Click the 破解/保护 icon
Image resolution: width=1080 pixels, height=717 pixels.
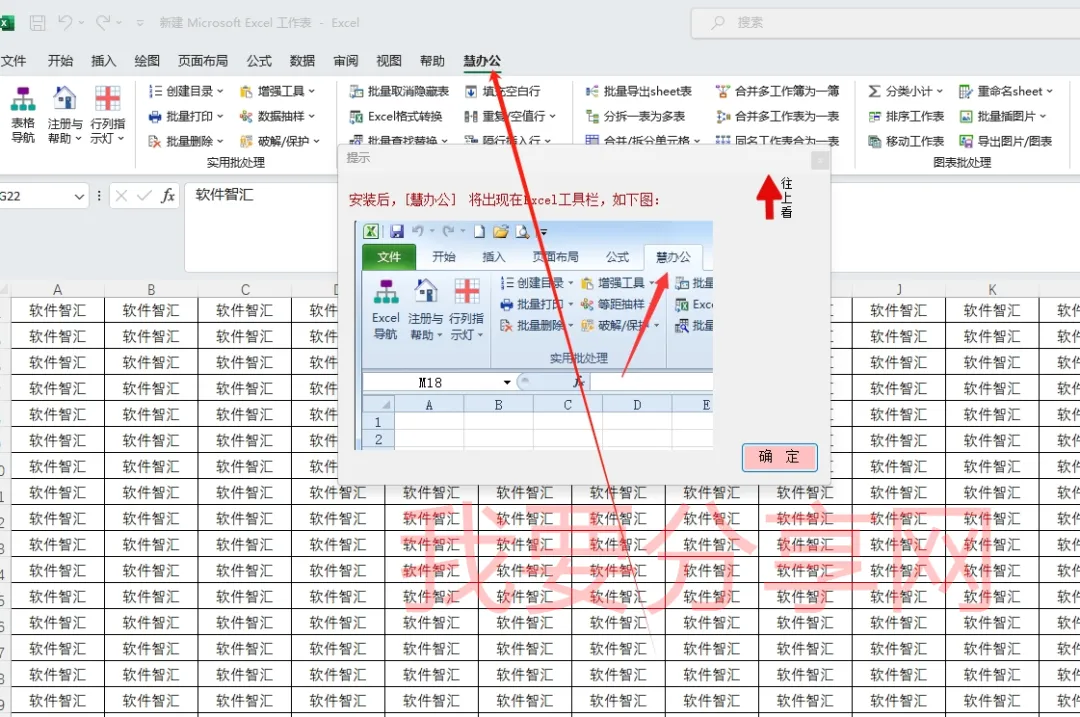coord(246,141)
